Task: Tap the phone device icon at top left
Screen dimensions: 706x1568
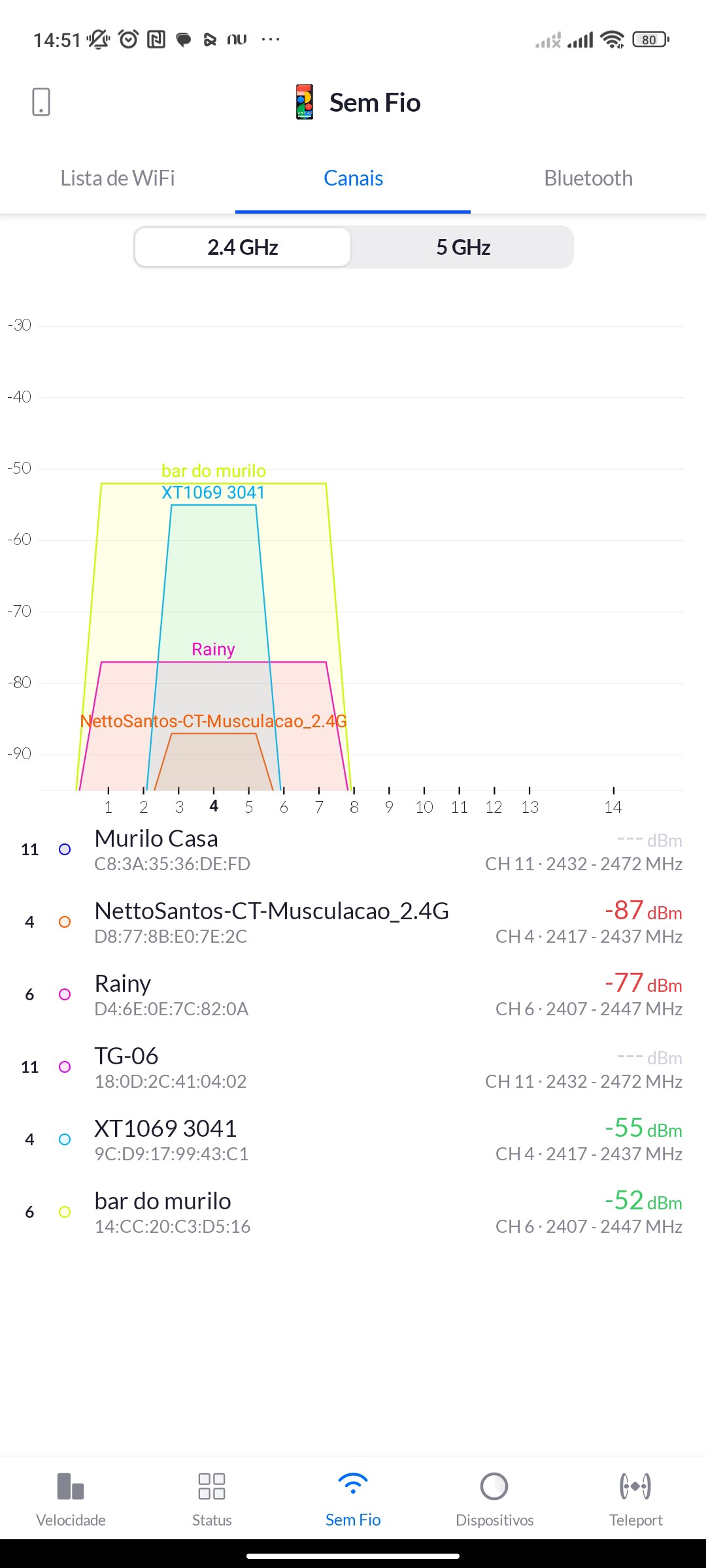Action: [x=41, y=102]
